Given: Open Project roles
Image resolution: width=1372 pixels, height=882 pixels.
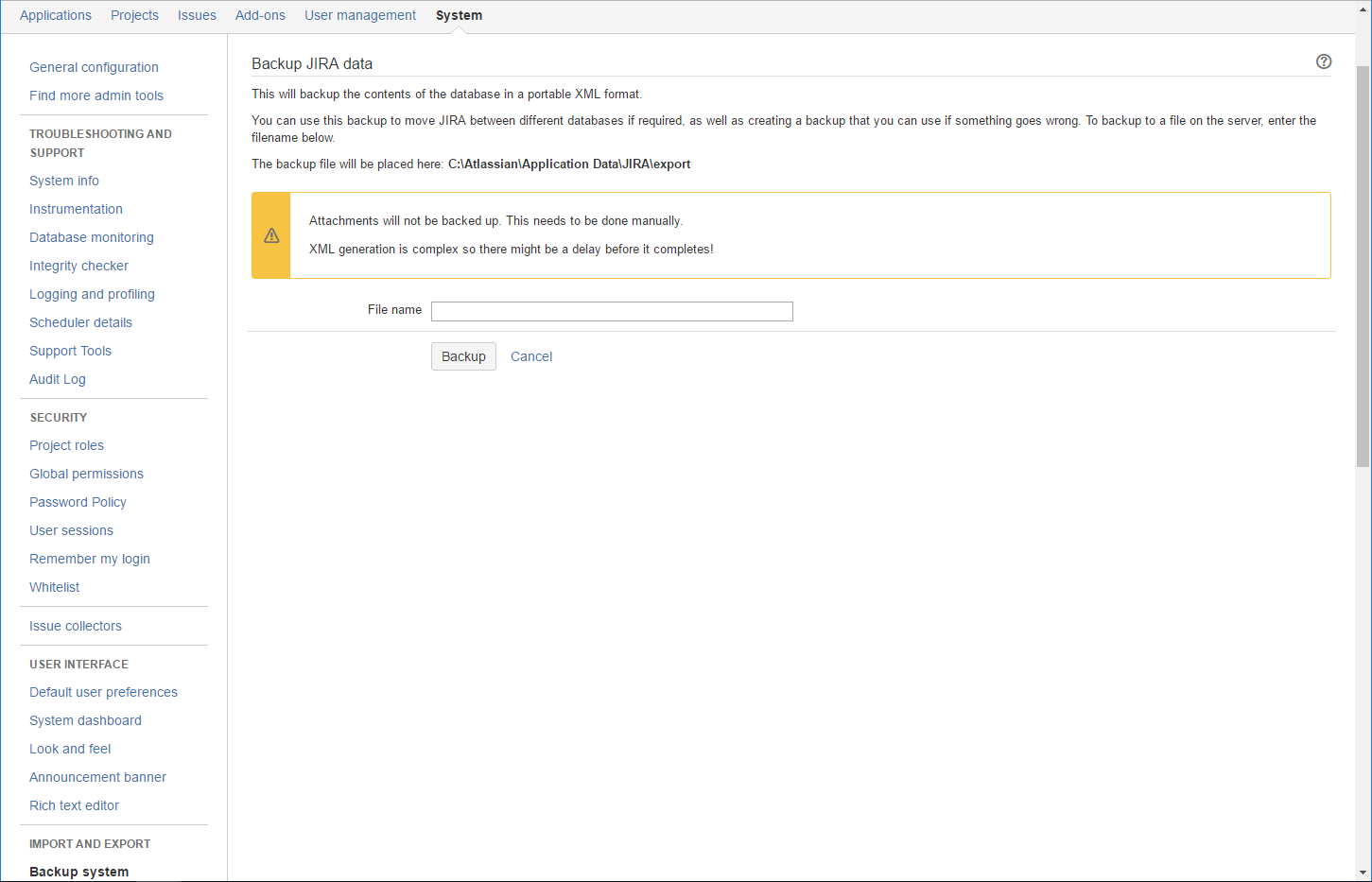Looking at the screenshot, I should [x=66, y=445].
